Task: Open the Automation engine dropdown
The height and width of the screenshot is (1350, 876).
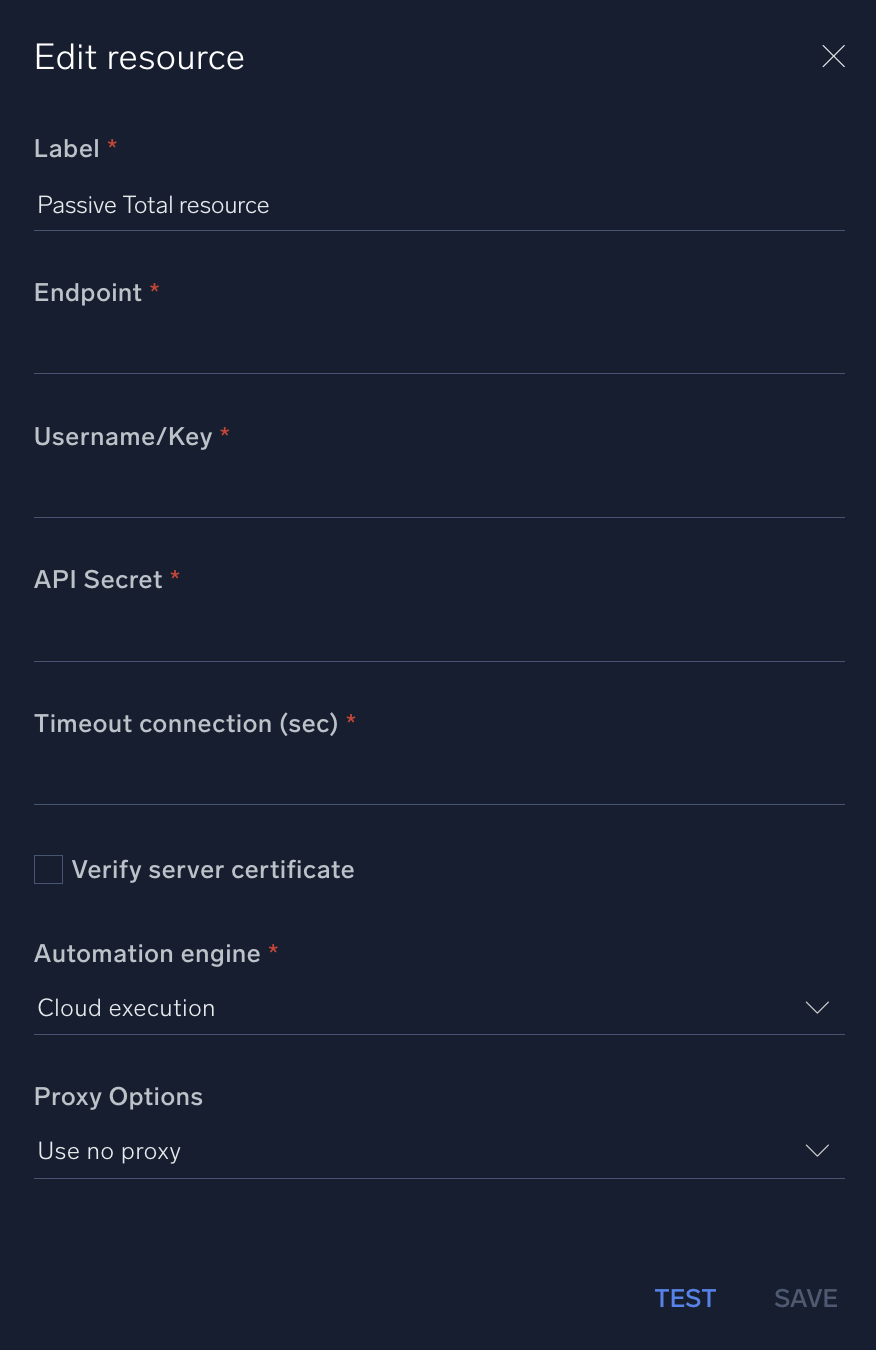Action: click(440, 1008)
